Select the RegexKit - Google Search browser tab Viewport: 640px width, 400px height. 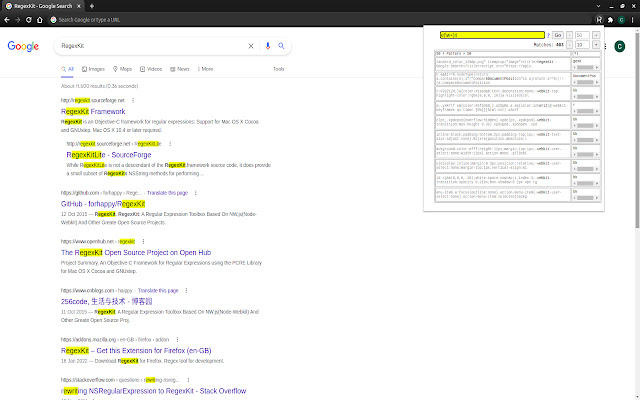tap(42, 6)
